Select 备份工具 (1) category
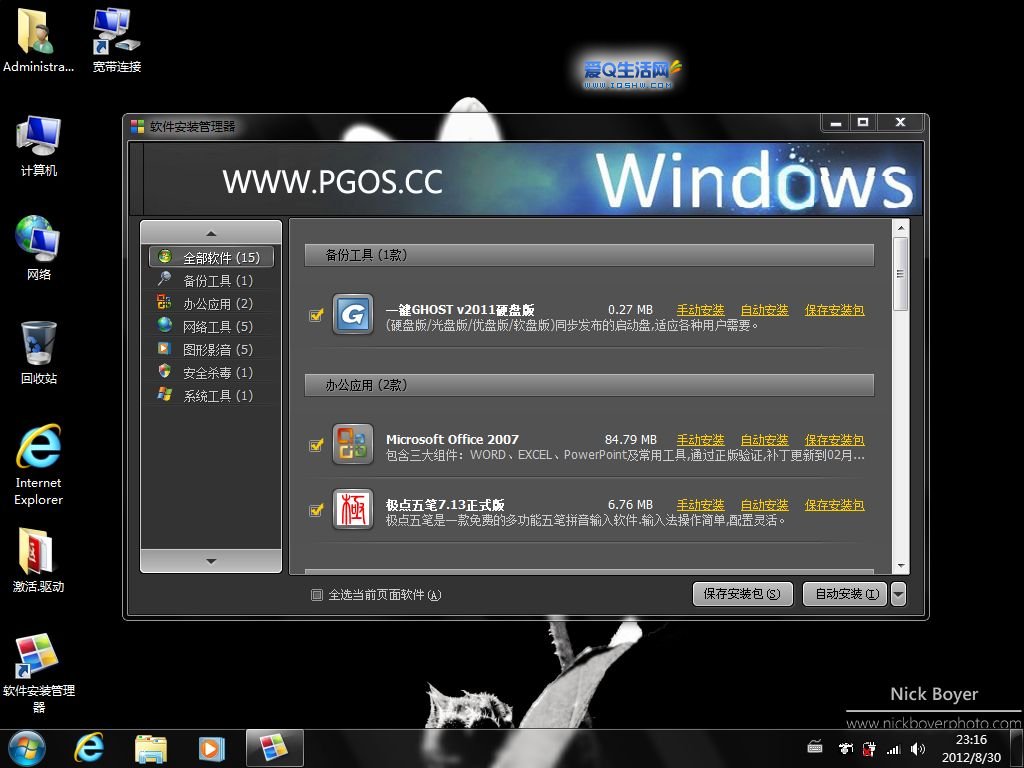The width and height of the screenshot is (1024, 768). click(x=211, y=280)
